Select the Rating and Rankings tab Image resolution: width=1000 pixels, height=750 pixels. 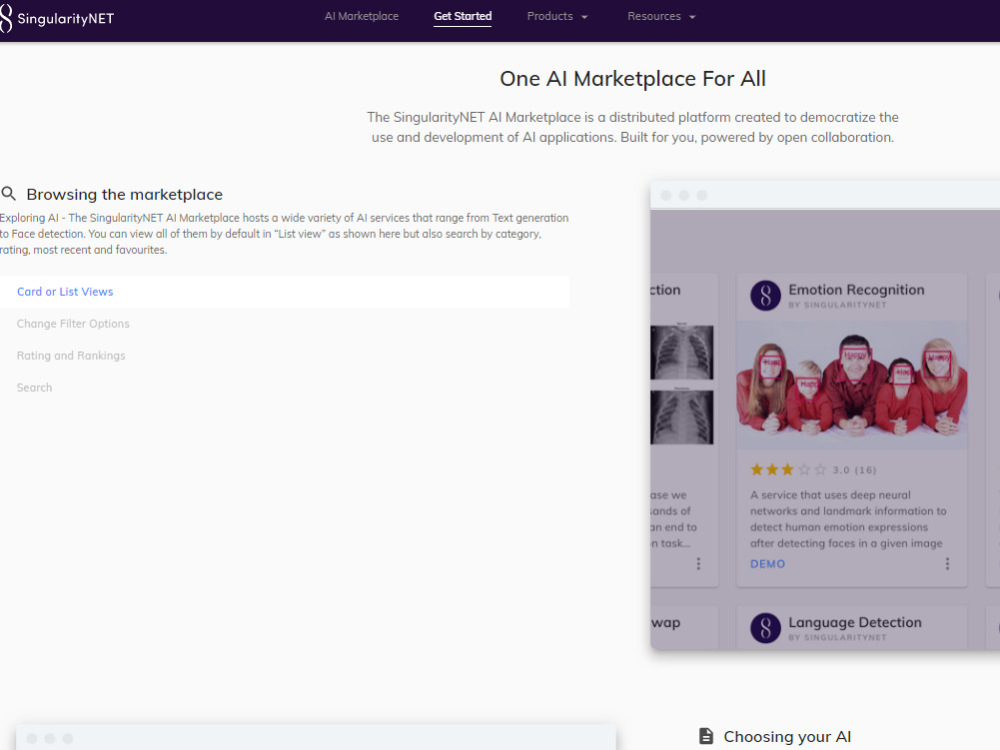(284, 355)
